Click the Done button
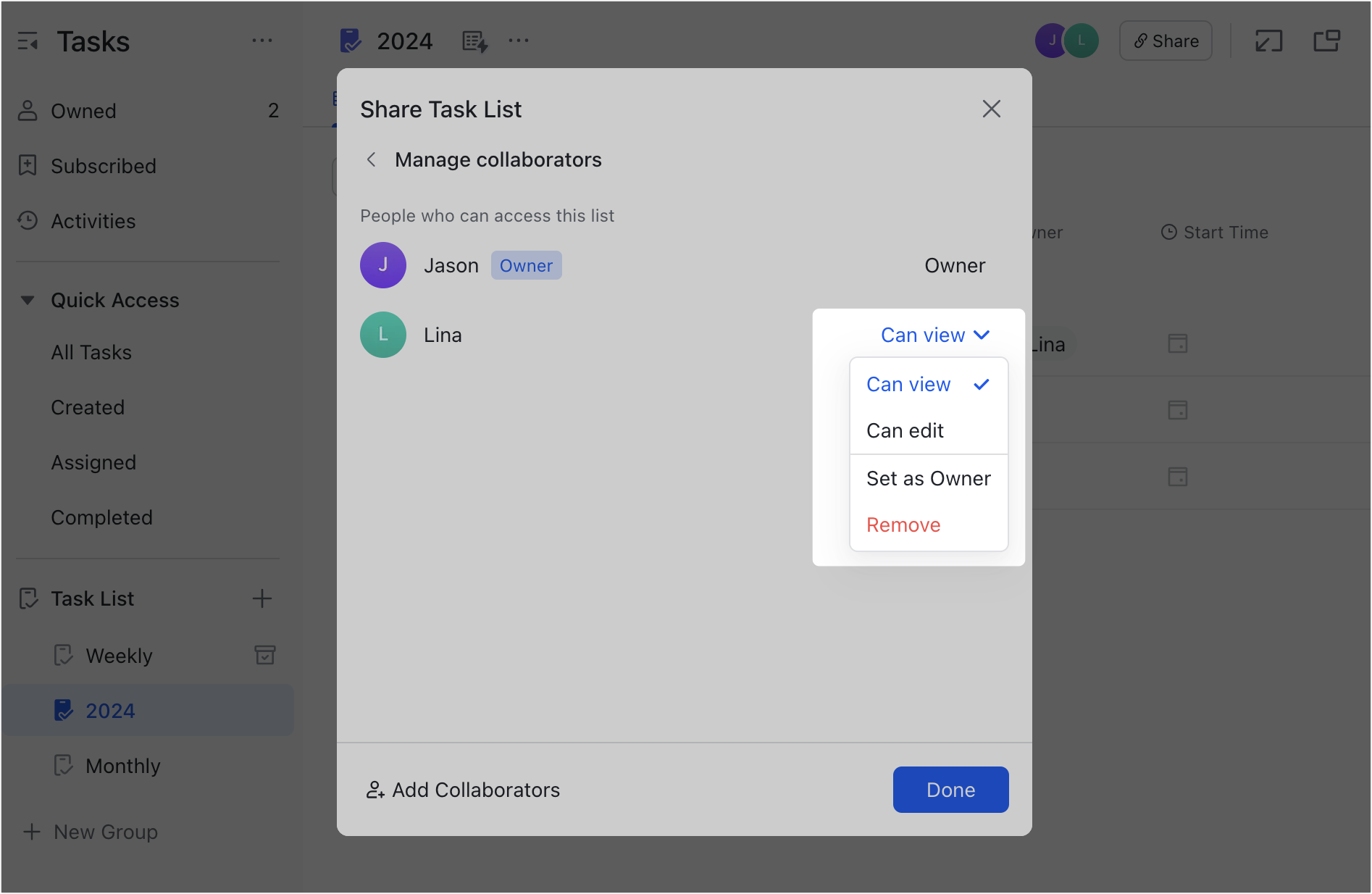The height and width of the screenshot is (894, 1372). coord(950,790)
